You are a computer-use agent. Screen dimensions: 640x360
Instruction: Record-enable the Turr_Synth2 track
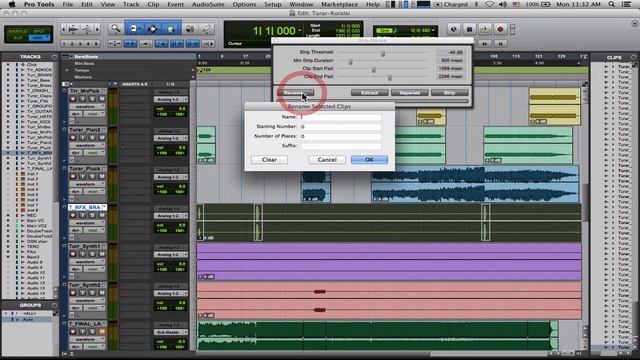(73, 293)
